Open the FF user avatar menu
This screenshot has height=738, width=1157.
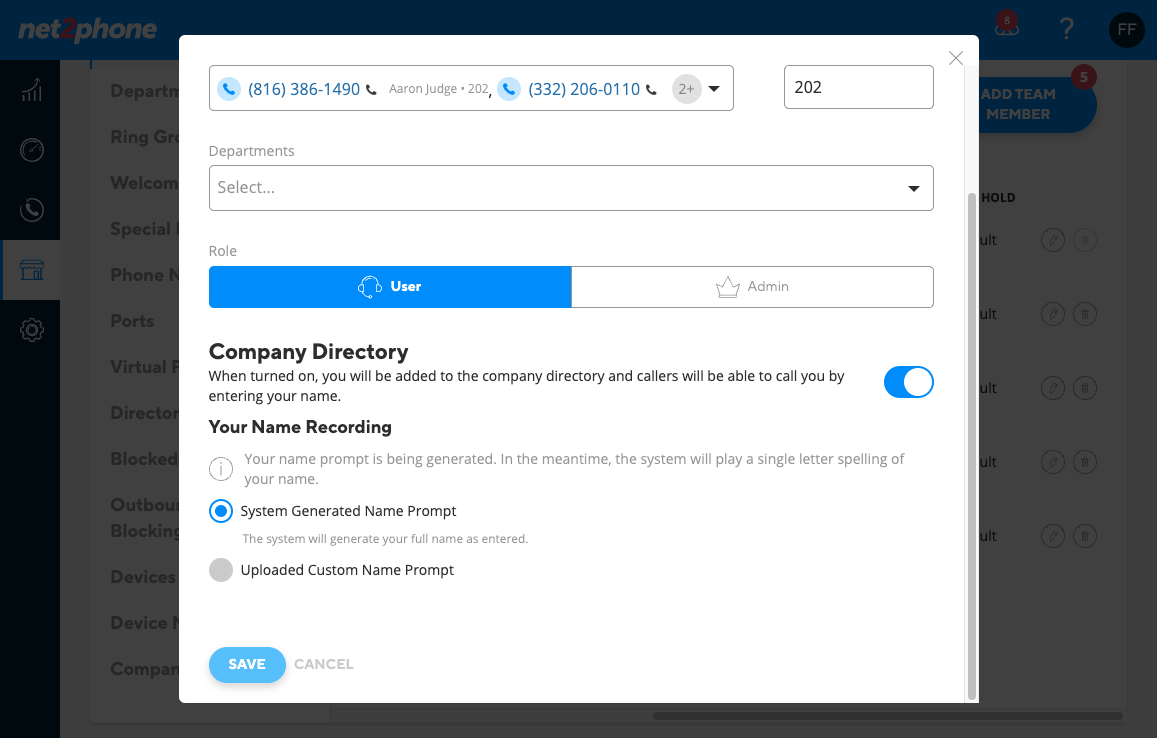[x=1126, y=30]
